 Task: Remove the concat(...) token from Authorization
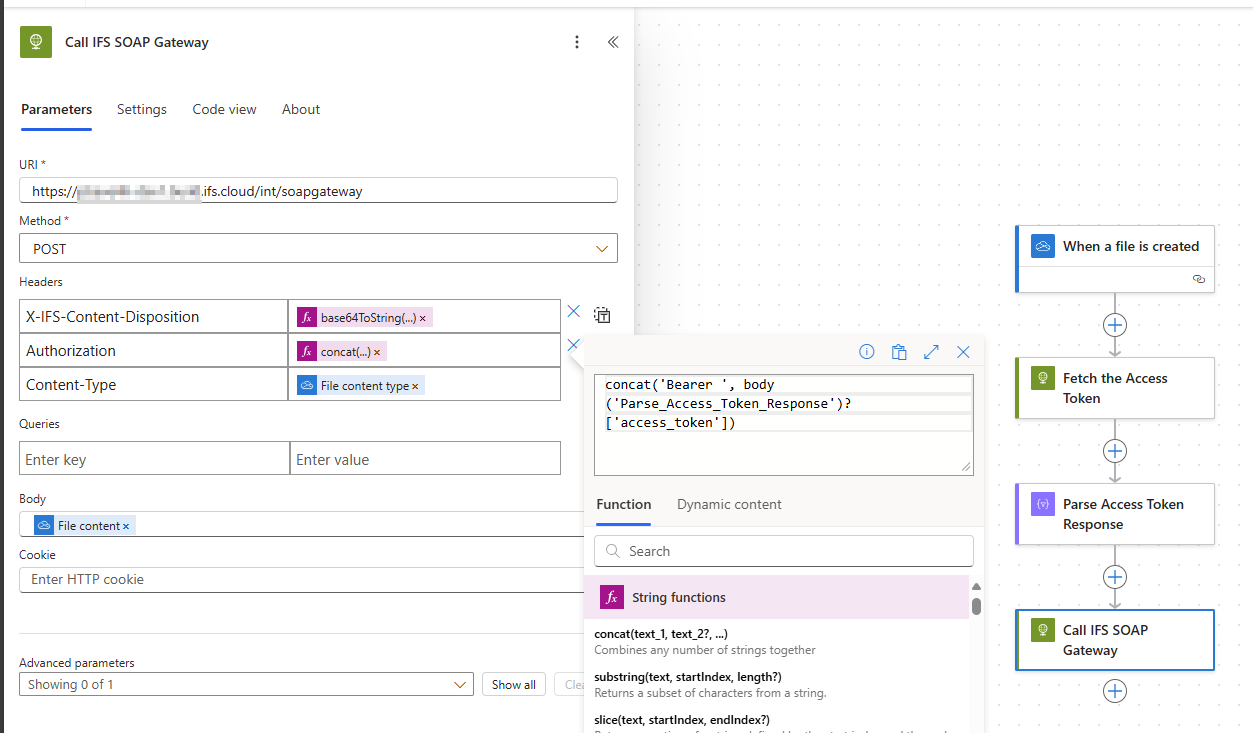click(377, 352)
